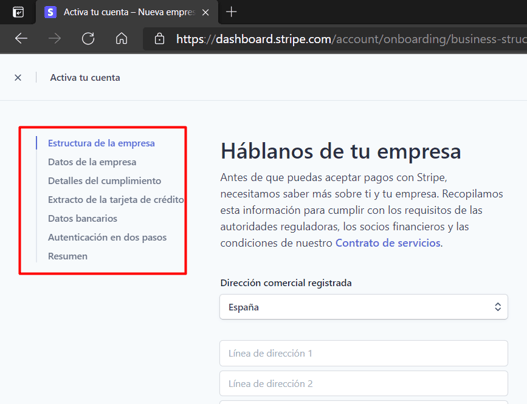Viewport: 527px width, 404px height.
Task: Go to Estructura de la empresa step
Action: coord(102,143)
